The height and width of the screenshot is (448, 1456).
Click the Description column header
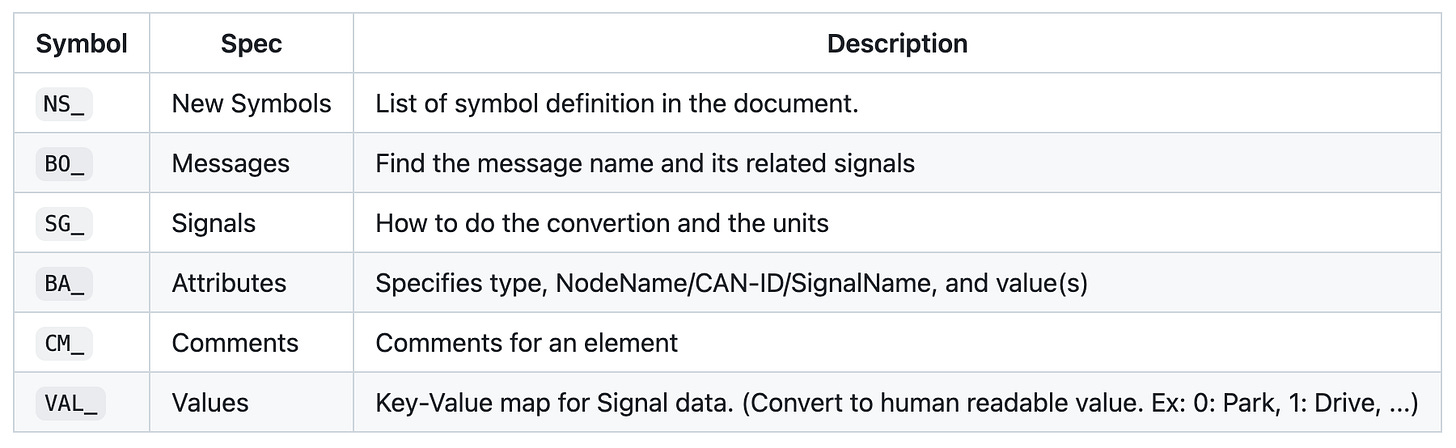(x=897, y=44)
